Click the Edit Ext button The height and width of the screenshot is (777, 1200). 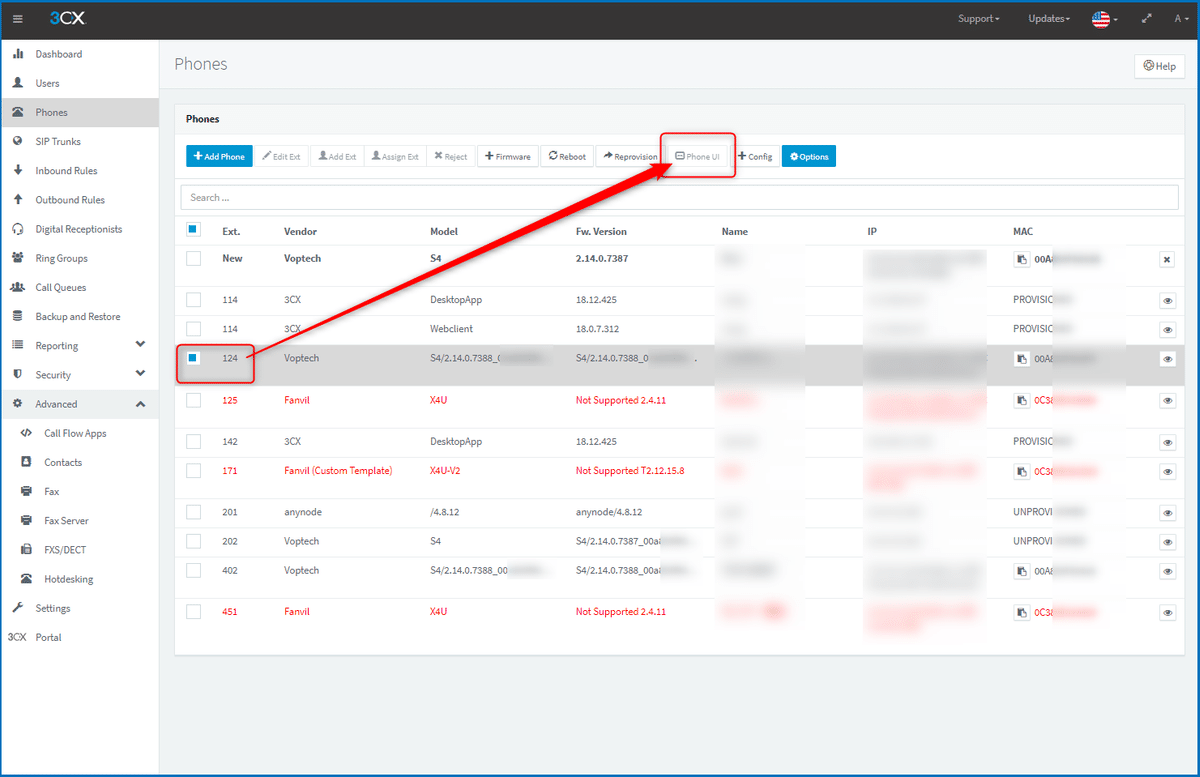coord(281,156)
